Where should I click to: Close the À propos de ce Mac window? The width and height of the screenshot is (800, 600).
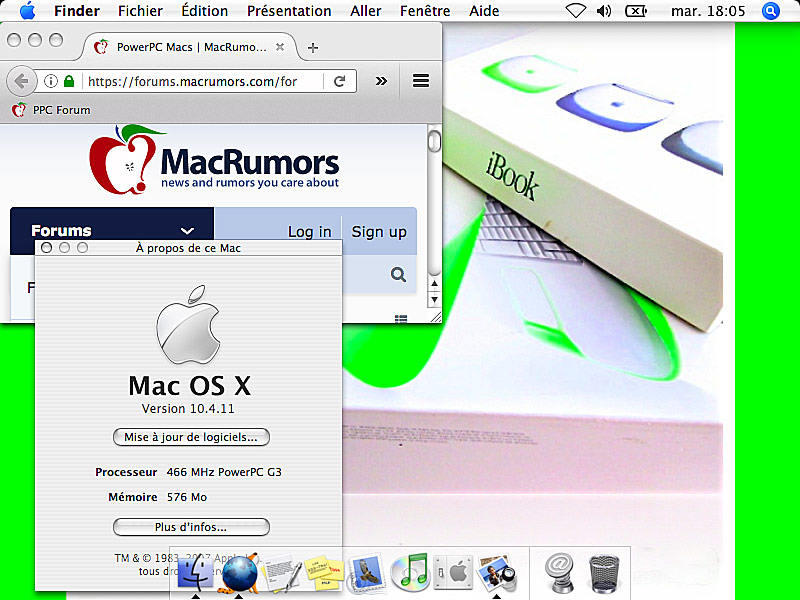click(x=46, y=248)
